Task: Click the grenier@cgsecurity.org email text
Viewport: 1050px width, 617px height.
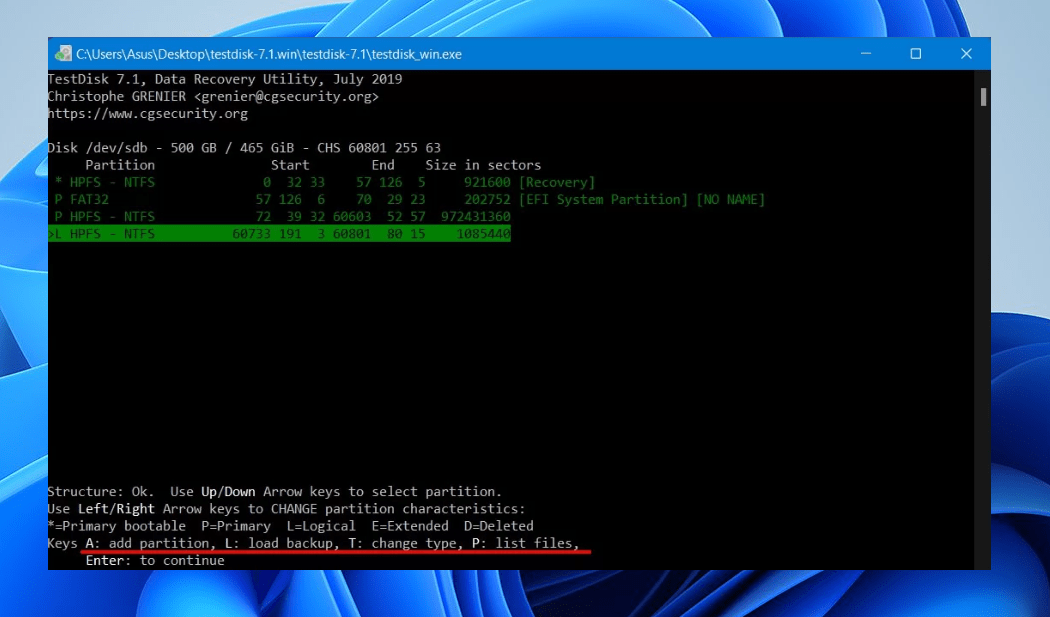Action: [287, 96]
